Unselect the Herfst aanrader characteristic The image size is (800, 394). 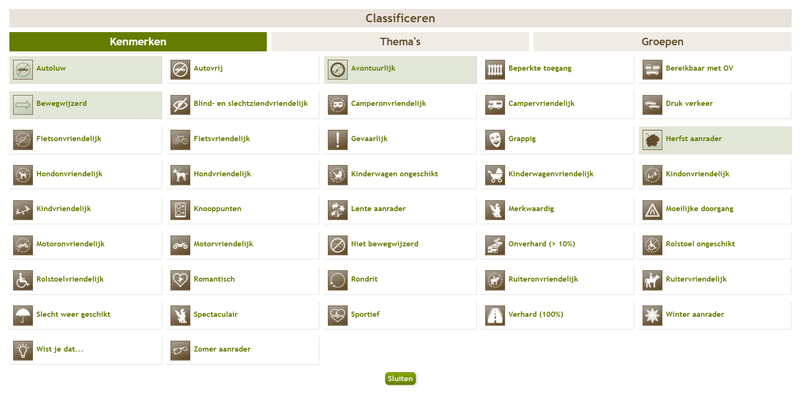pos(715,140)
